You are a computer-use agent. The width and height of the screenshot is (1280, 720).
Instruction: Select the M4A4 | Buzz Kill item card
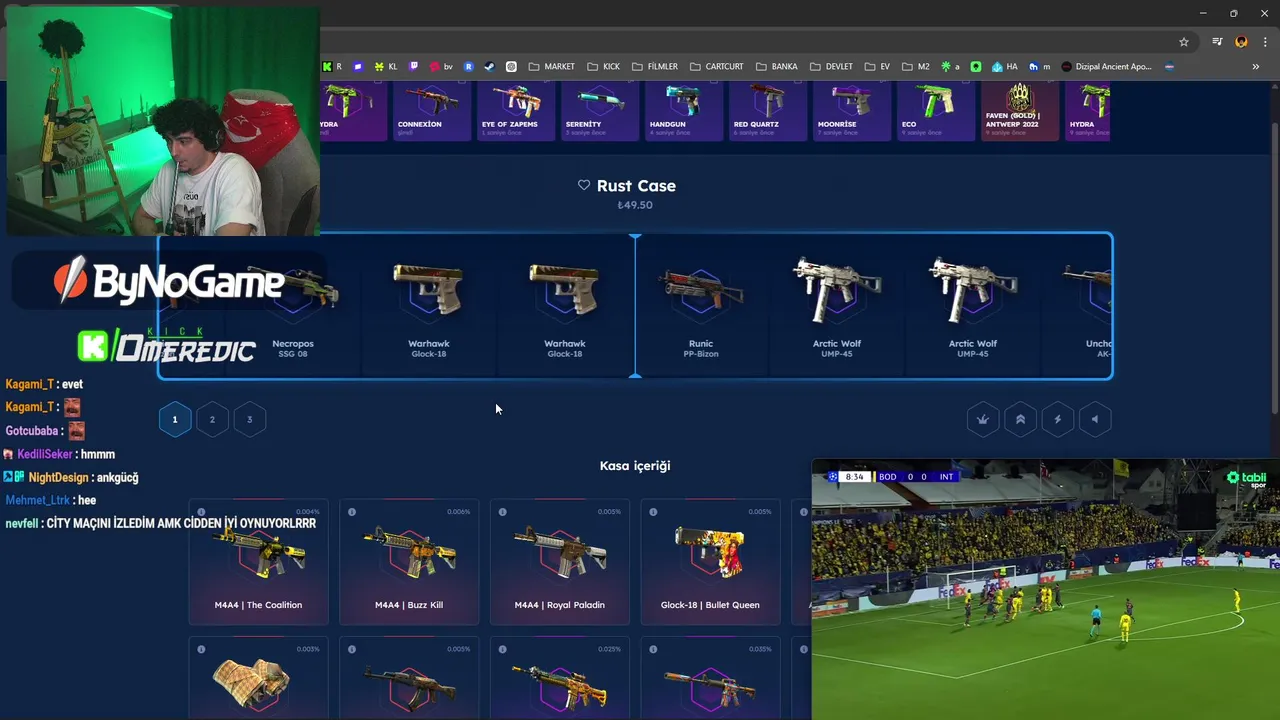click(409, 563)
